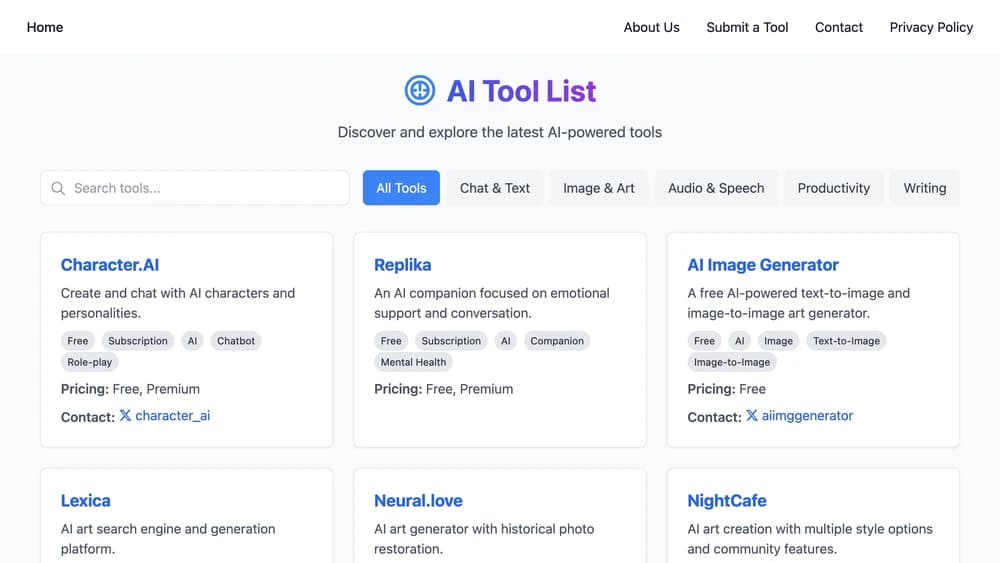This screenshot has width=1000, height=563.
Task: Click Image tag on AI Image Generator card
Action: coord(779,340)
